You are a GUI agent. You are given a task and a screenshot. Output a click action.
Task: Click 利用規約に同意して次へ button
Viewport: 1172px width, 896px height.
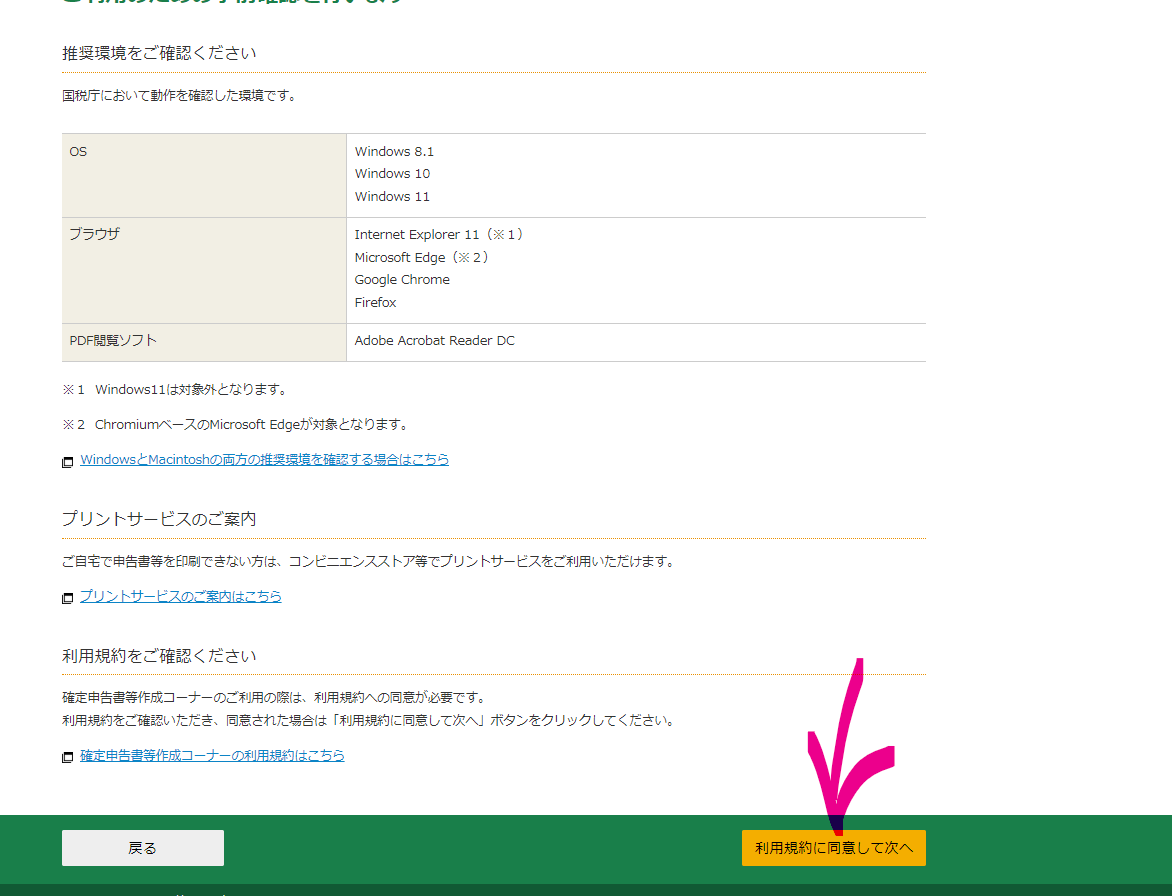[x=833, y=847]
